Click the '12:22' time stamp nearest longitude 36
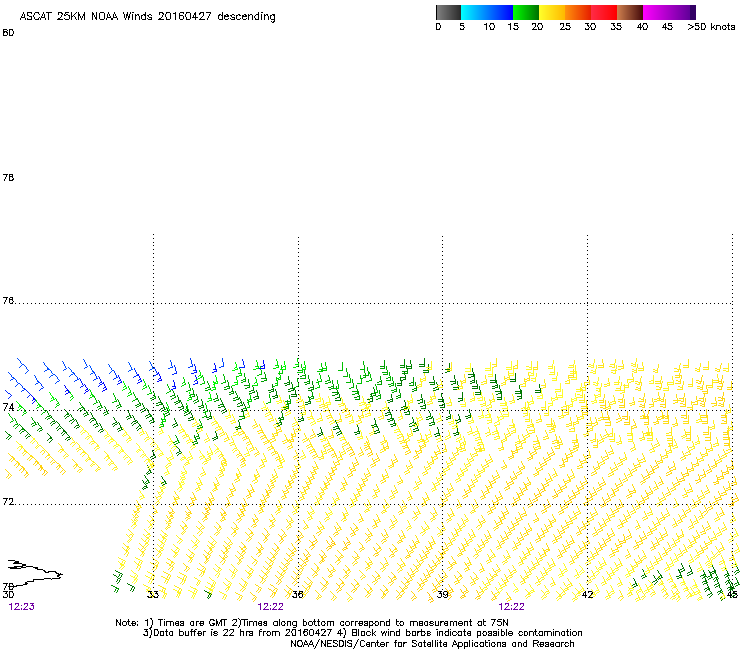 coord(270,607)
